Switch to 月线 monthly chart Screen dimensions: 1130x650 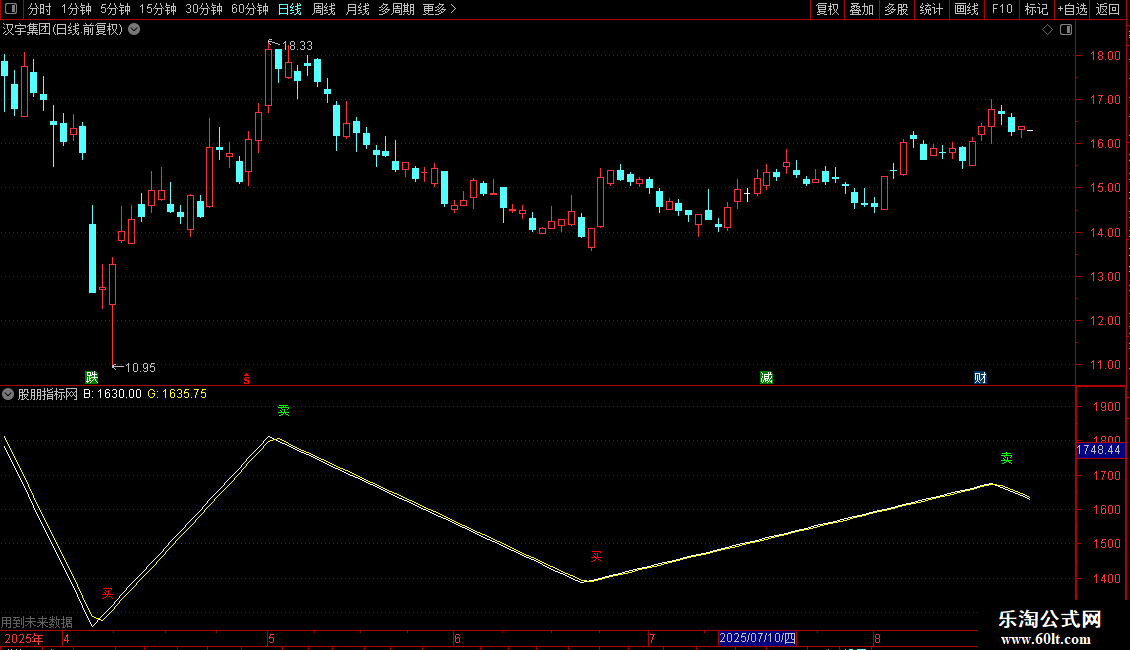tap(357, 9)
